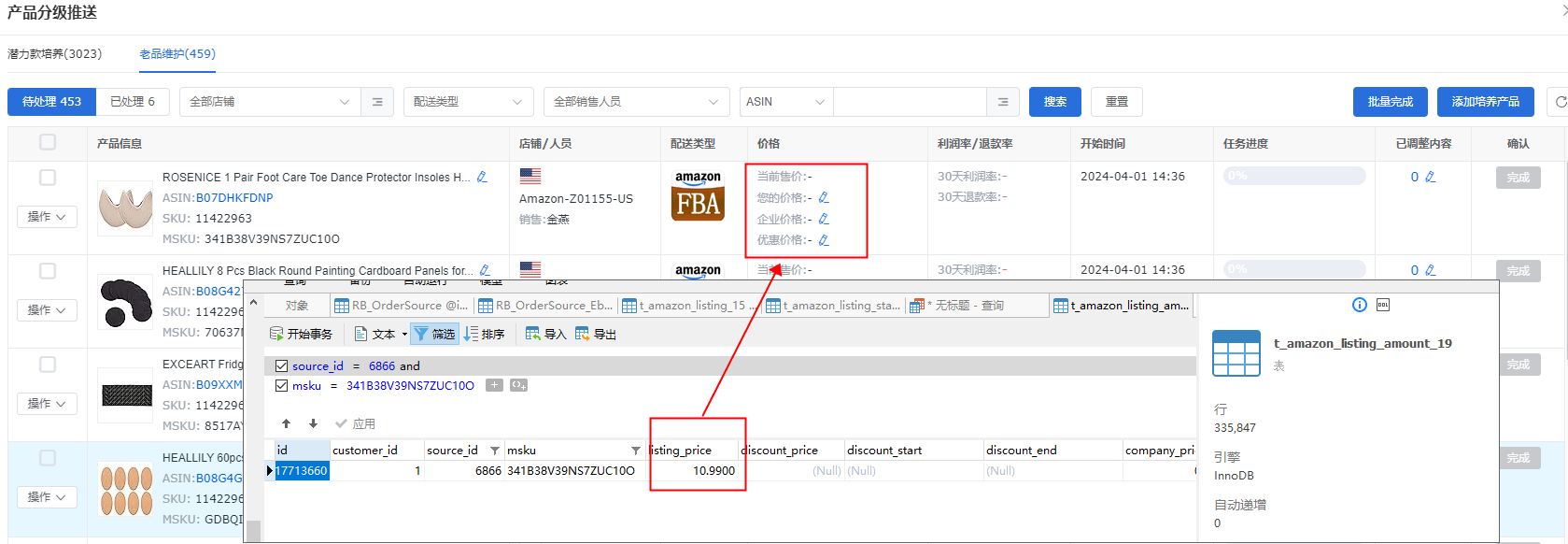Image resolution: width=1568 pixels, height=544 pixels.
Task: Open the 无标题 - 查询 tab in Navicat
Action: click(x=977, y=306)
